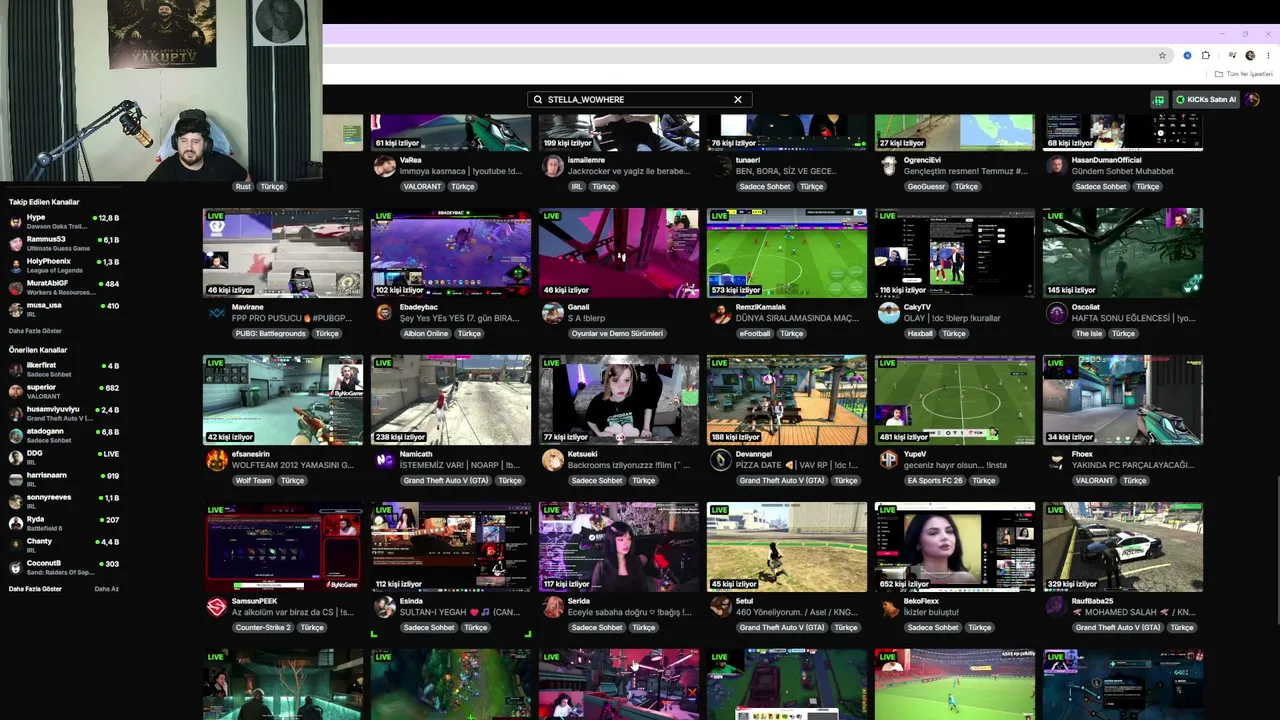This screenshot has width=1280, height=720.
Task: Click the BekoFlexx channel avatar
Action: 888,607
